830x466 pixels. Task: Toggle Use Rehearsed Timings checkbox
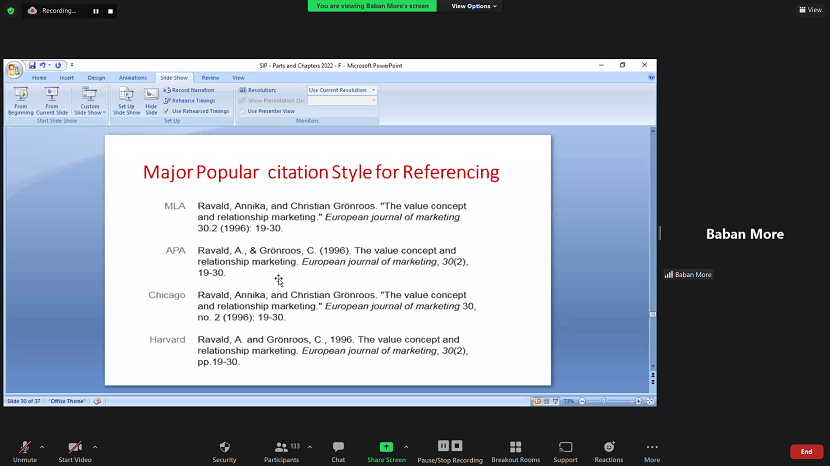166,111
